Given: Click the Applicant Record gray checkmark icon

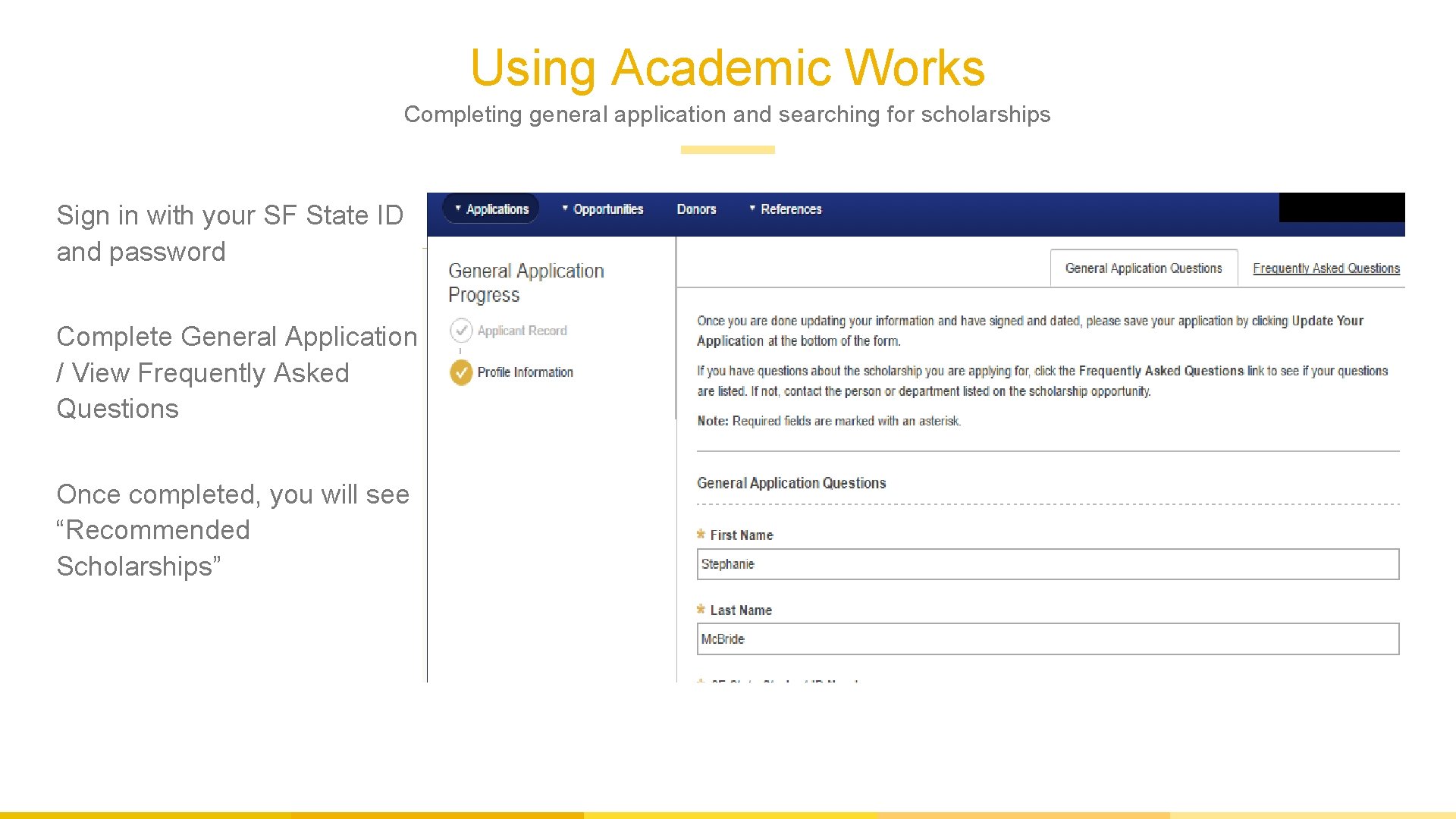Looking at the screenshot, I should pyautogui.click(x=460, y=331).
